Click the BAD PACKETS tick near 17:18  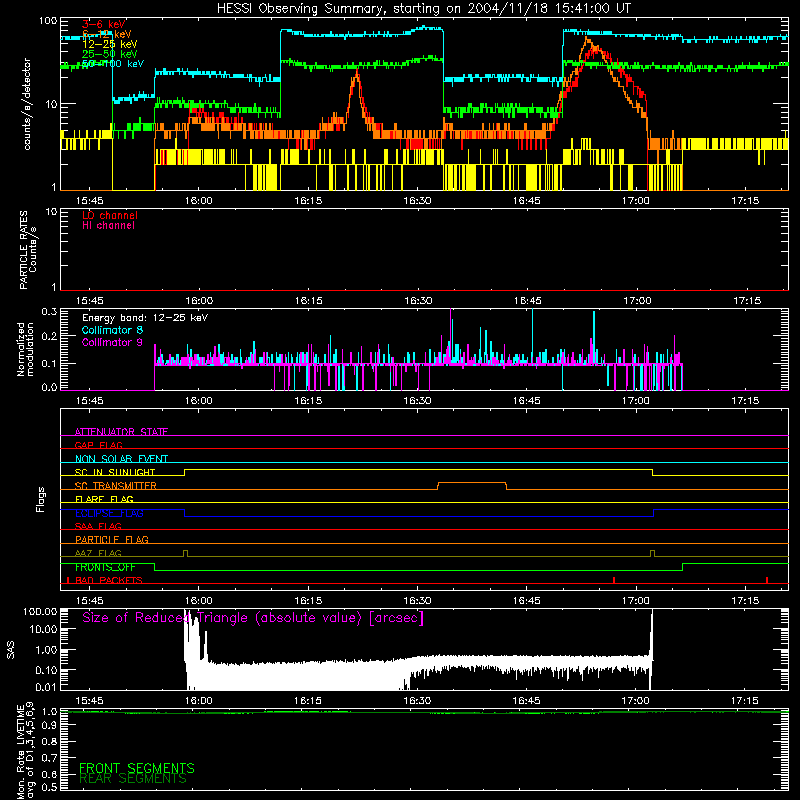click(x=767, y=580)
